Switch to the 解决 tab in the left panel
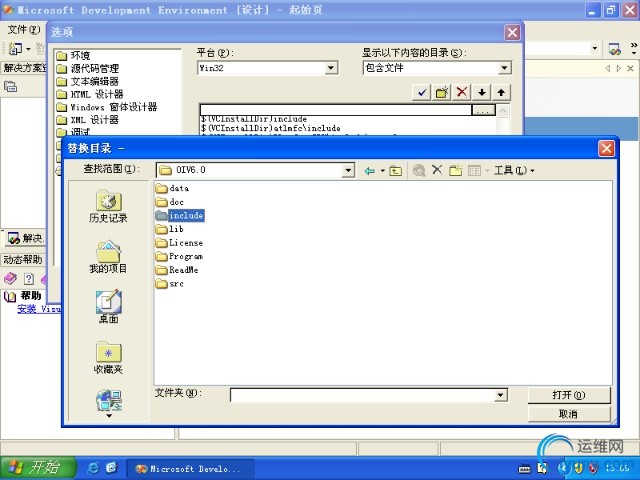 pos(25,238)
